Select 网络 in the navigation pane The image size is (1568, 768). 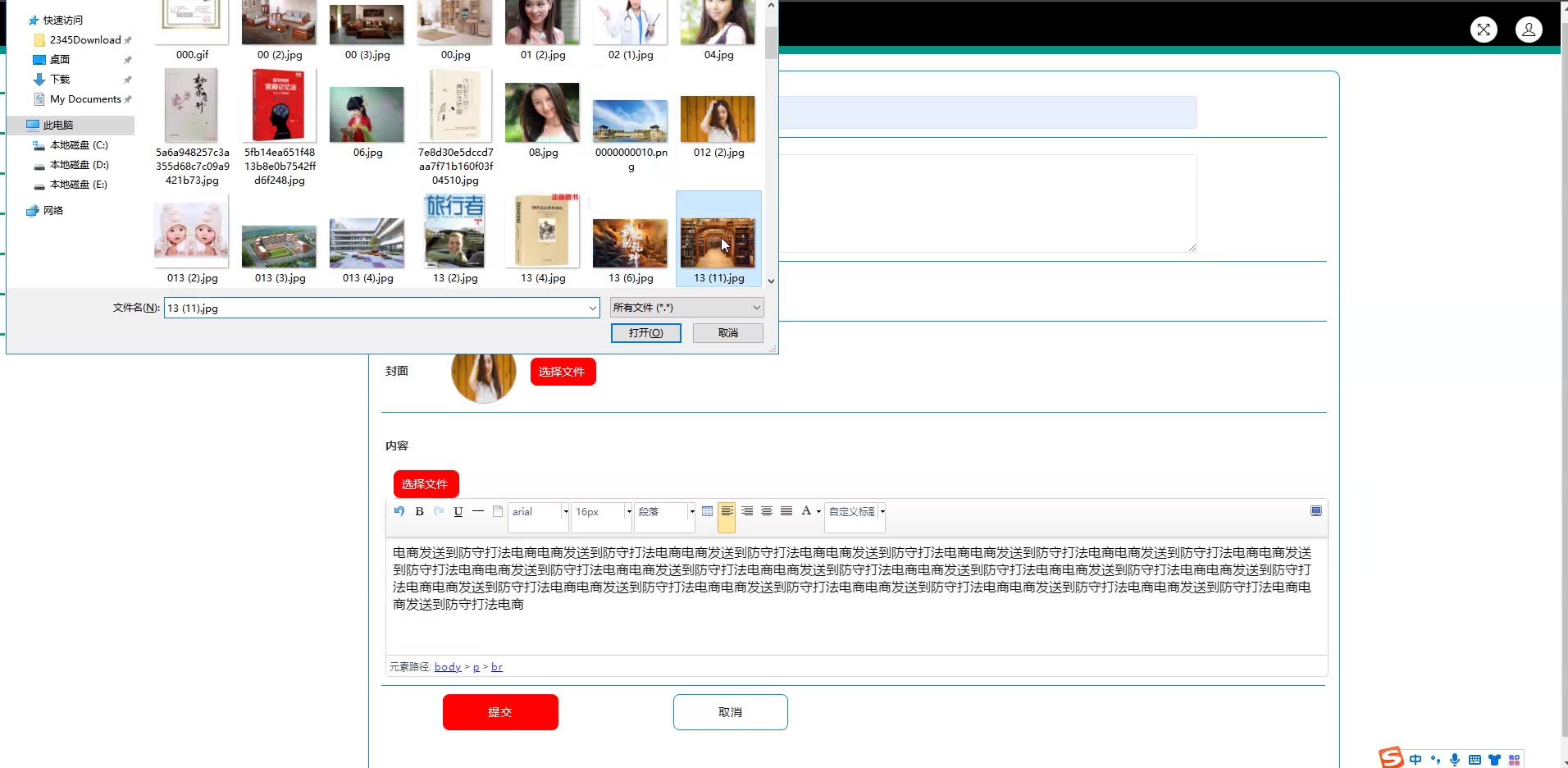click(x=53, y=211)
